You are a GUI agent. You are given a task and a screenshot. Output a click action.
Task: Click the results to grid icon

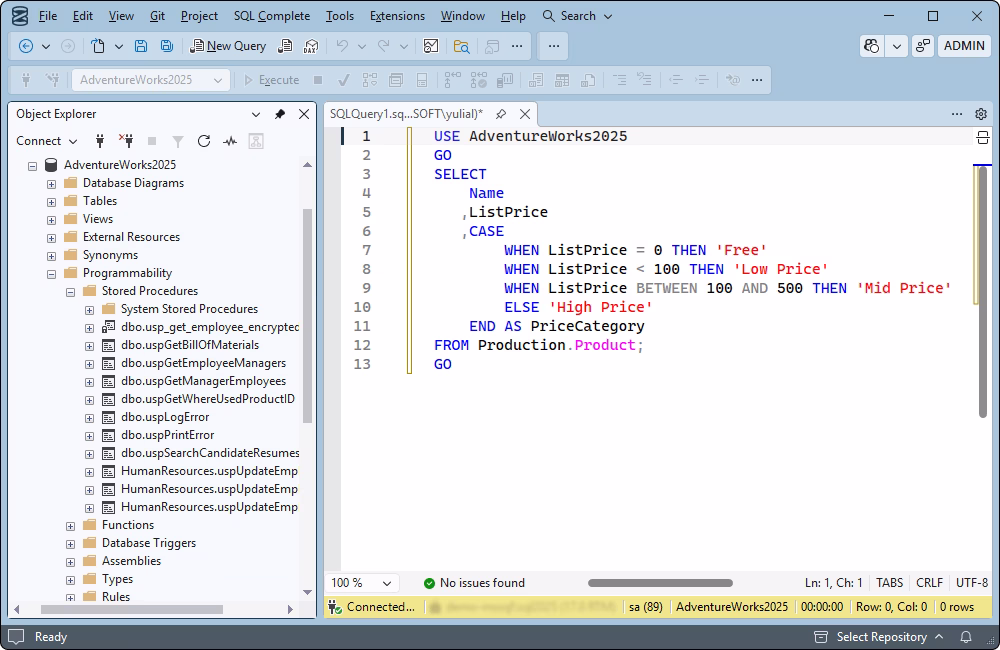(x=562, y=80)
